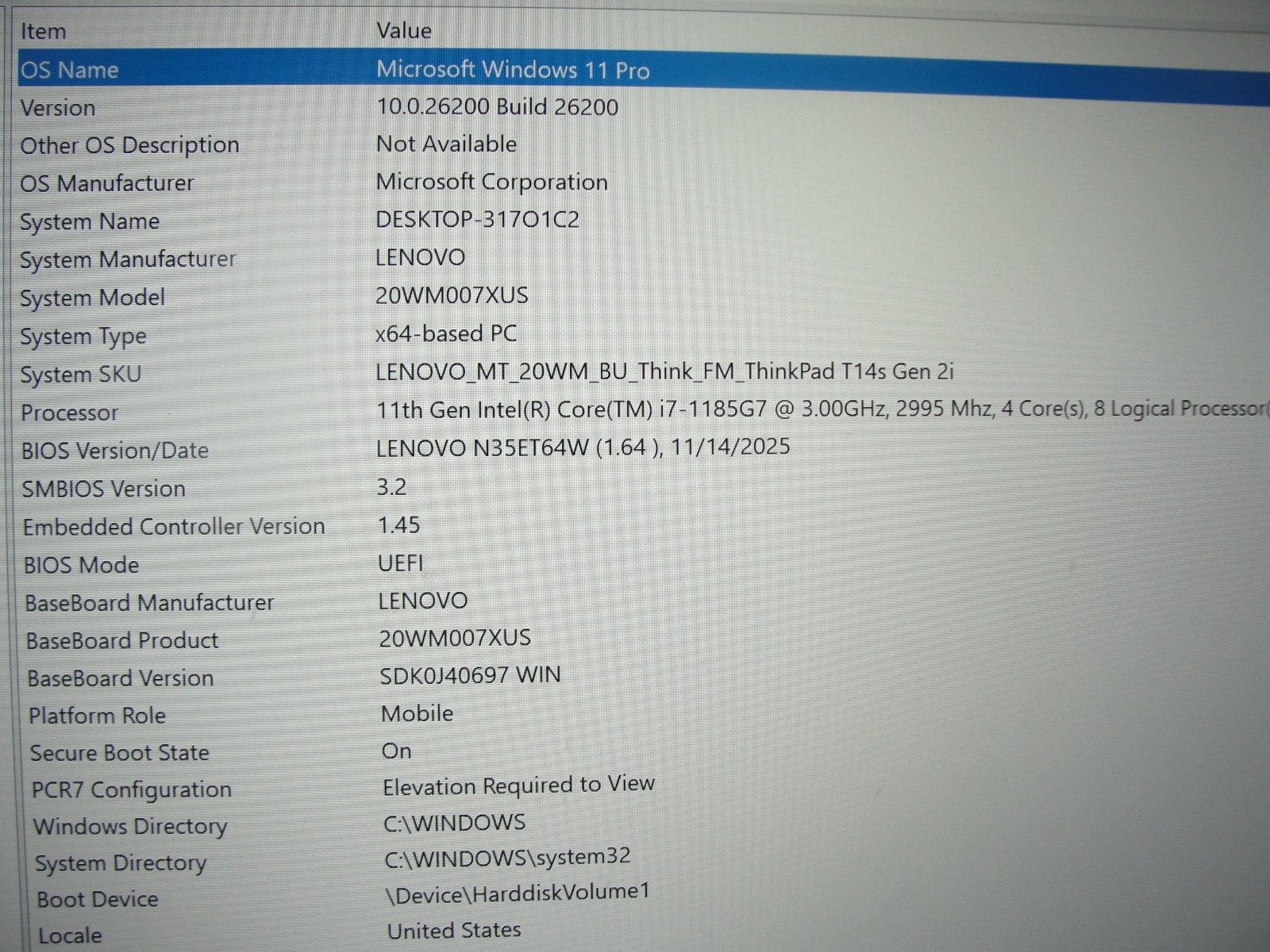Select the System SKU row
The image size is (1270, 952).
80,374
